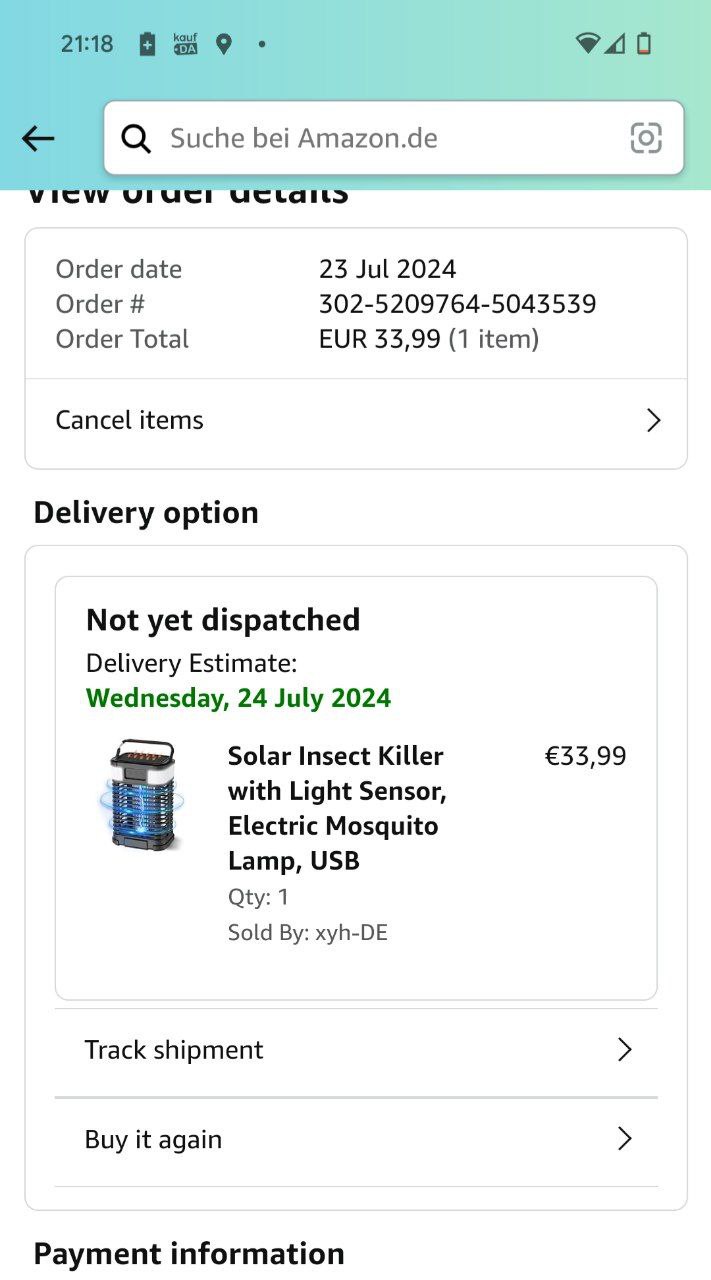Tap battery saver notification icon
The height and width of the screenshot is (1280, 711).
147,44
